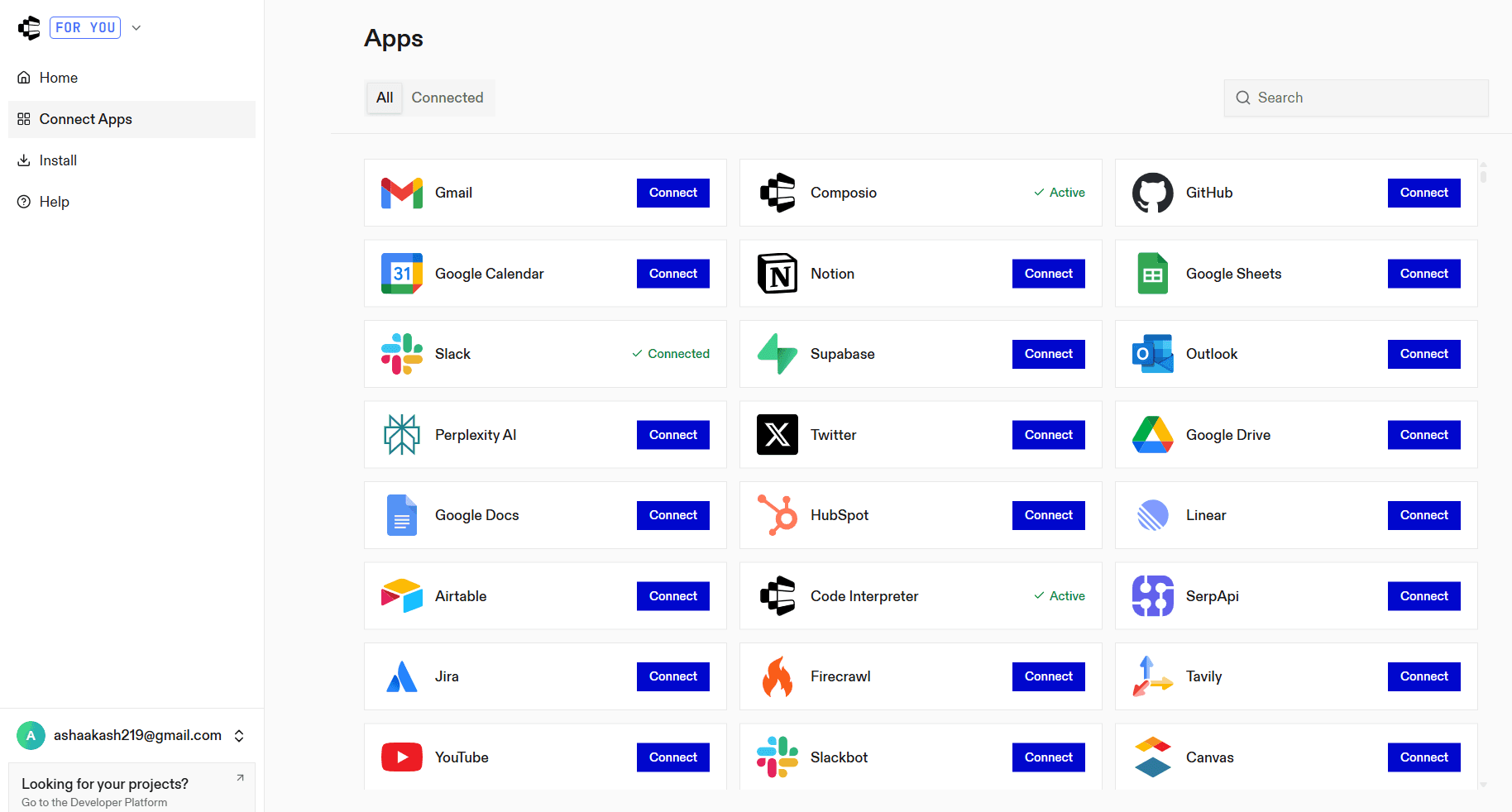Screen dimensions: 1512x812
Task: Connect the Perplexity AI app
Action: [x=673, y=435]
